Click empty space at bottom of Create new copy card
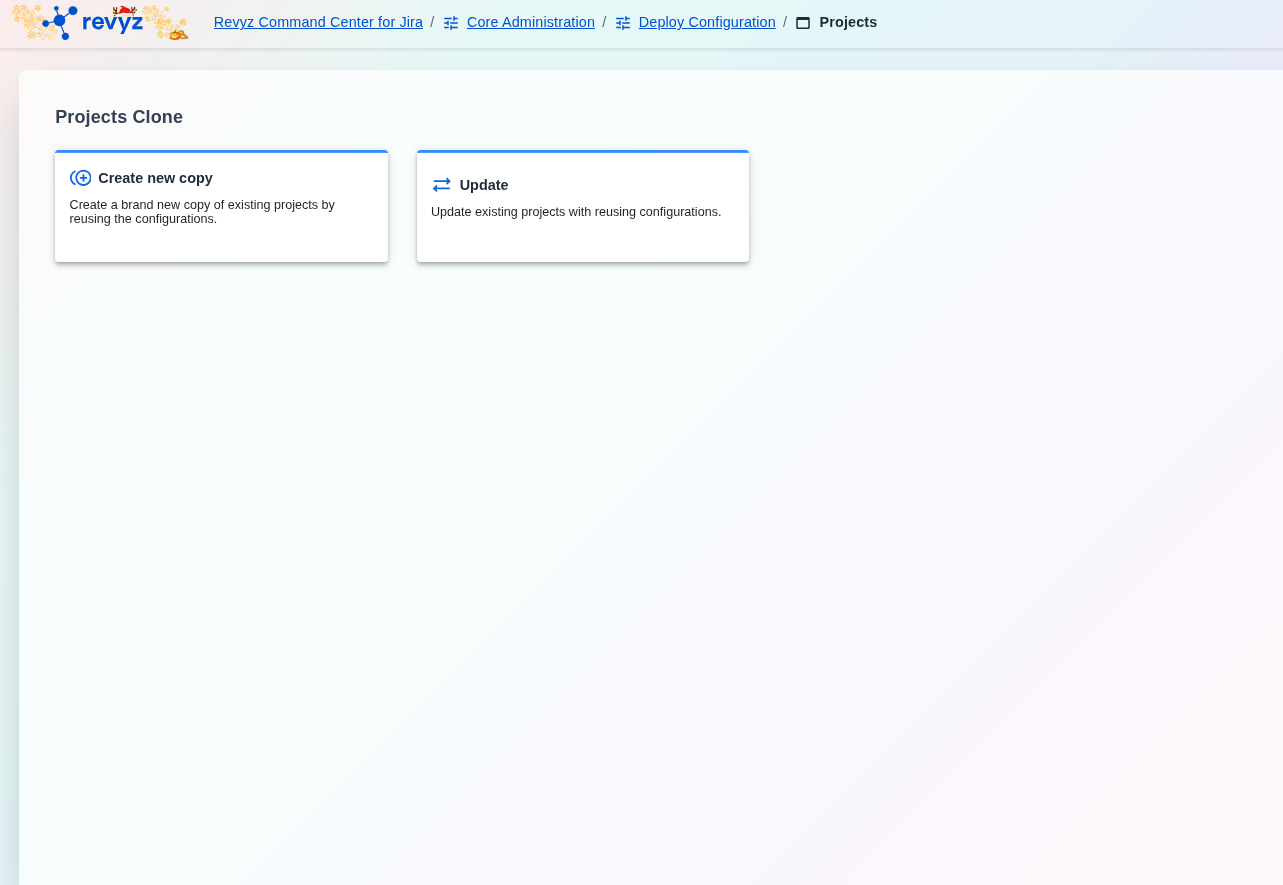 click(221, 245)
